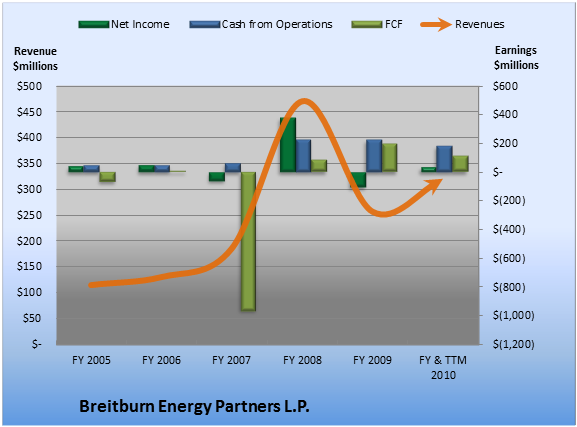Image resolution: width=577 pixels, height=427 pixels.
Task: Click the $(200) earnings axis value
Action: click(x=509, y=201)
